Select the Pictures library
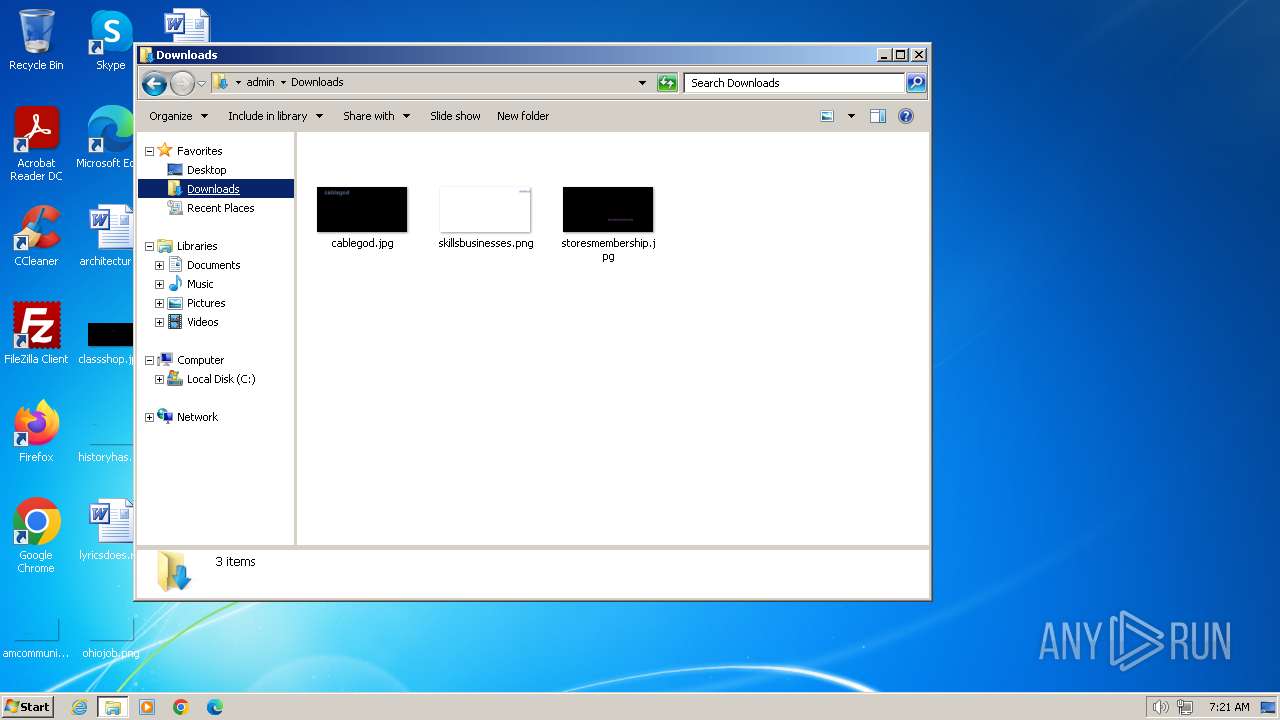This screenshot has height=720, width=1280. tap(205, 303)
